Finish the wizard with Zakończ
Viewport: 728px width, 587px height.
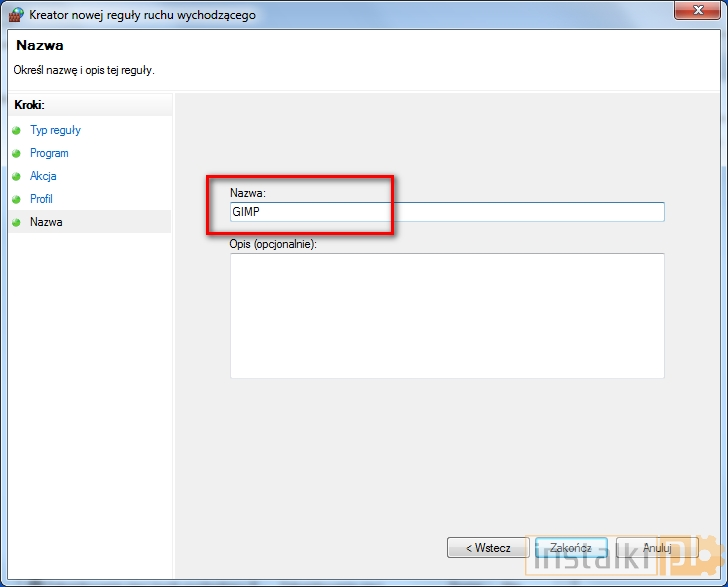pyautogui.click(x=571, y=548)
